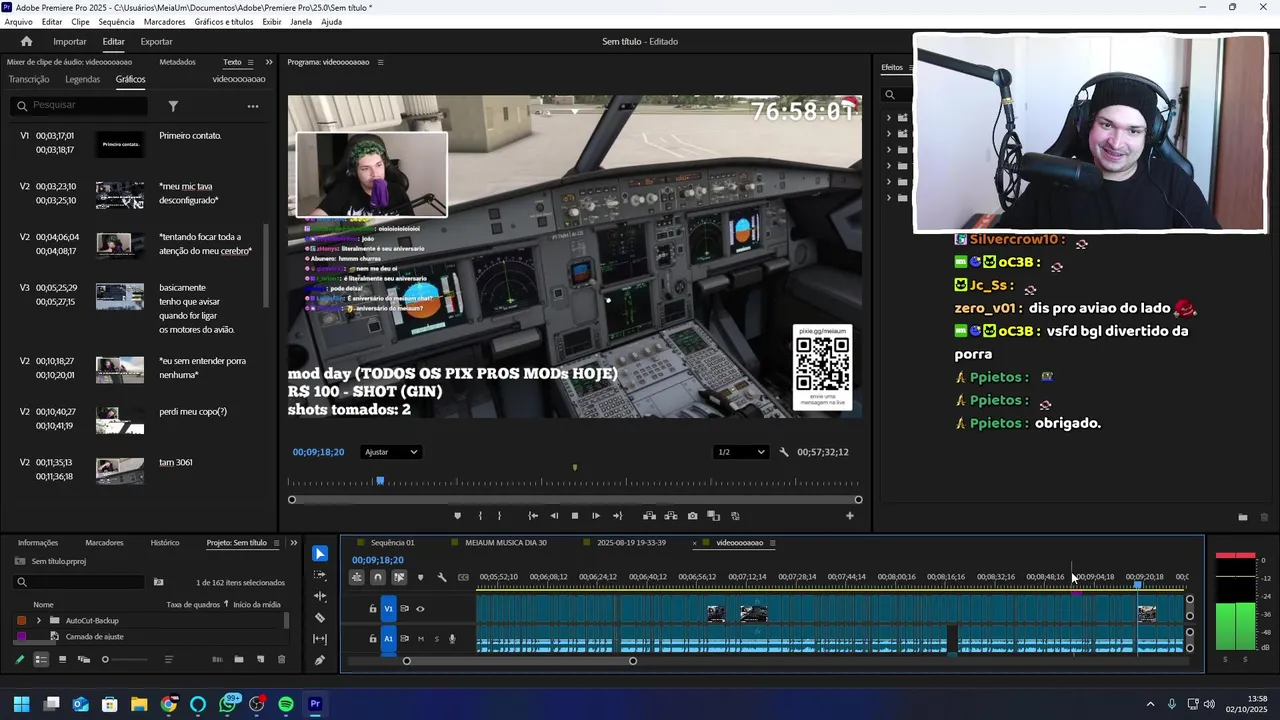Click the Extract button in Program Monitor
The width and height of the screenshot is (1280, 720).
pyautogui.click(x=670, y=516)
